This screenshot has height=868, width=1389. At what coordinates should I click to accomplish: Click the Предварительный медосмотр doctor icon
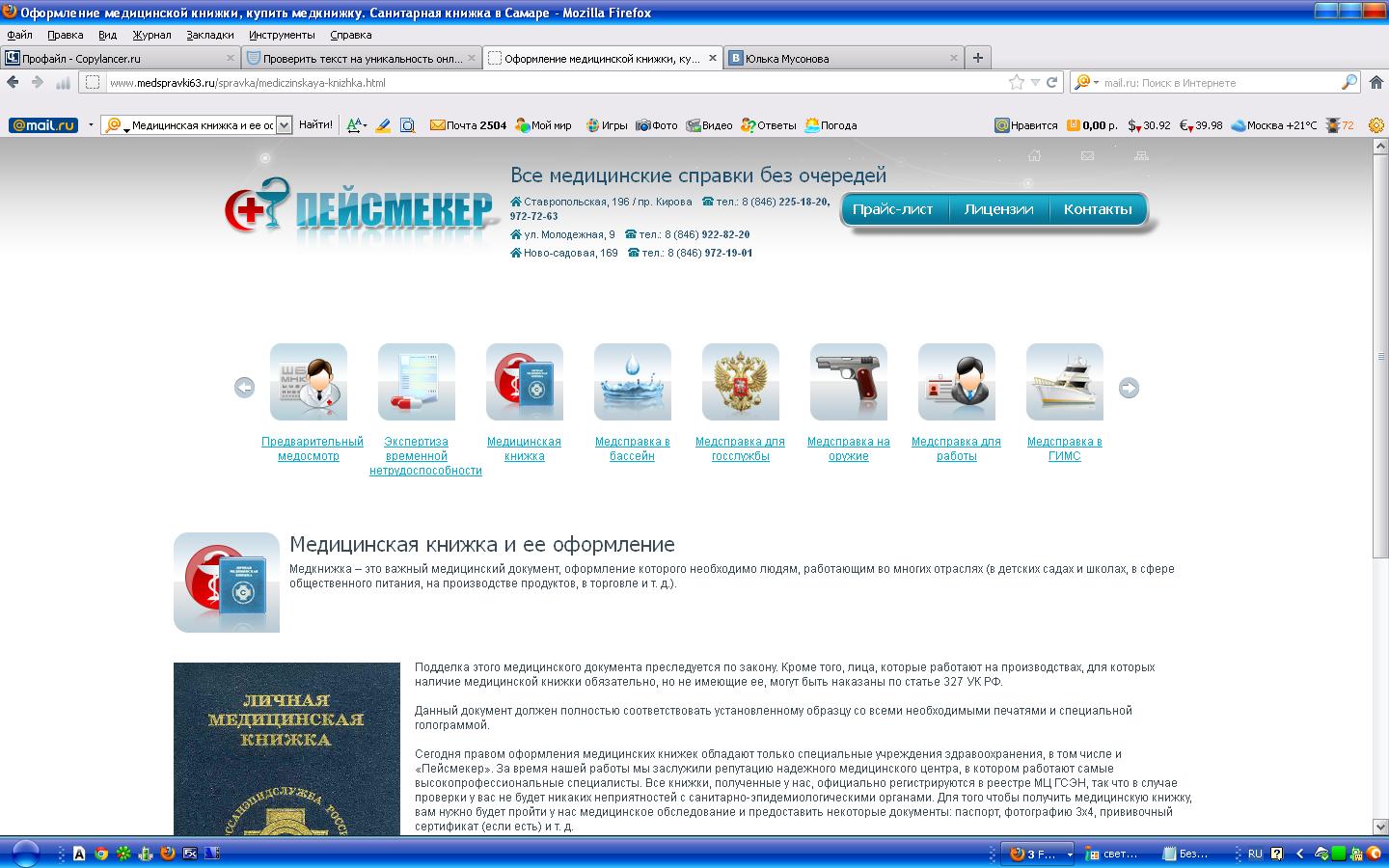tap(309, 382)
